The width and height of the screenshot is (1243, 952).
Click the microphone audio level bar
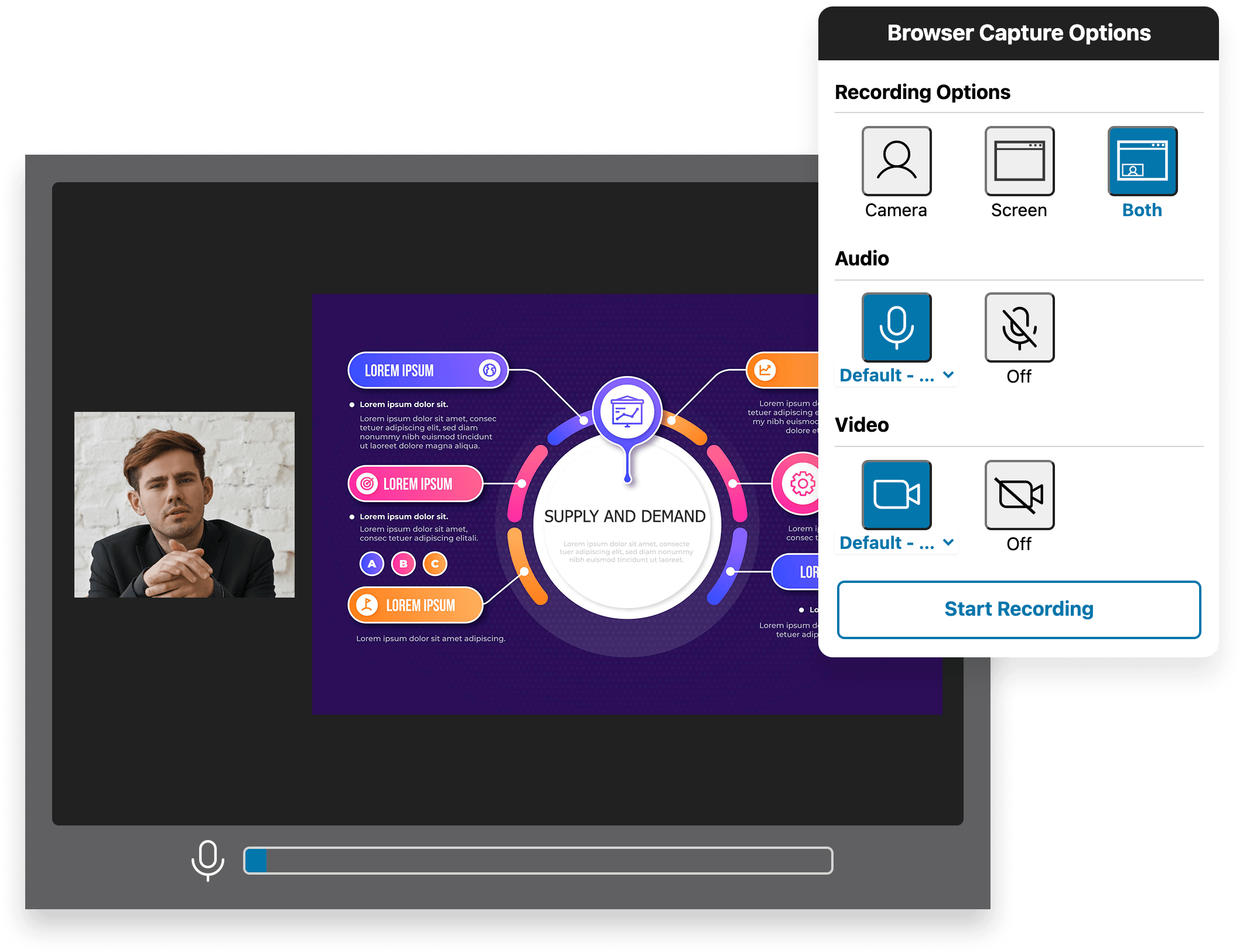538,861
